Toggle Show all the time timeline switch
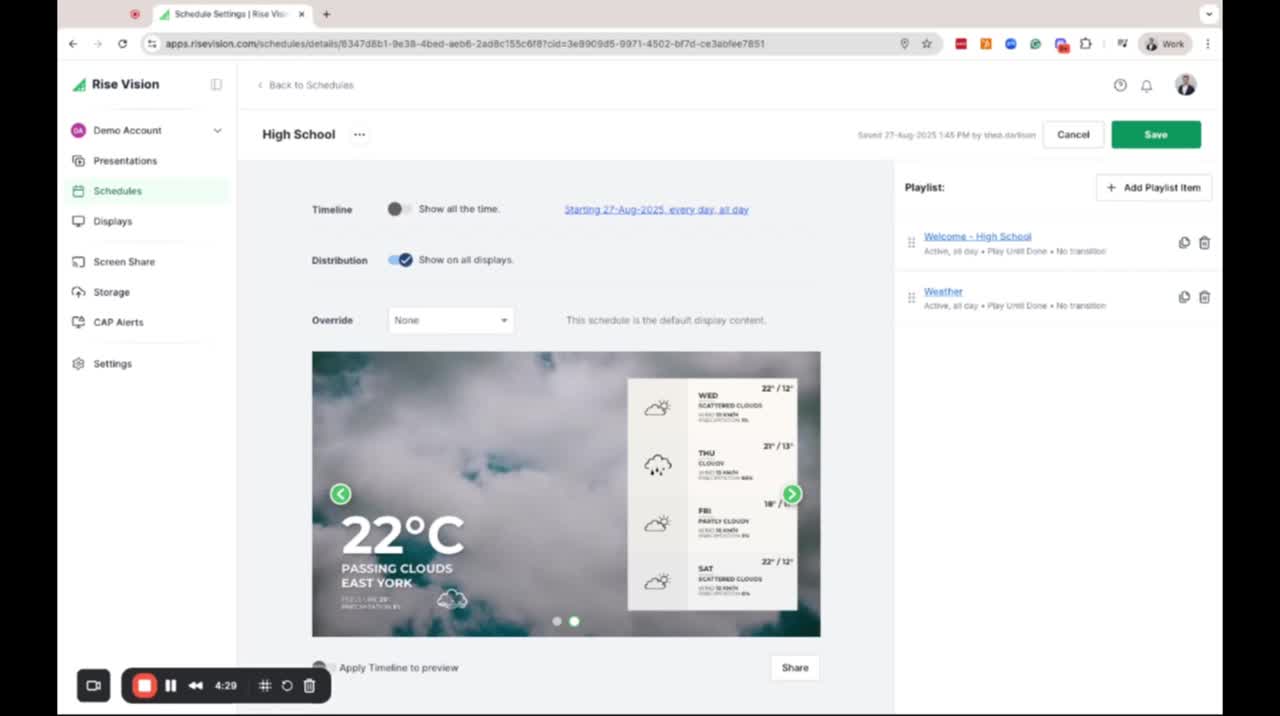1280x716 pixels. (x=399, y=209)
